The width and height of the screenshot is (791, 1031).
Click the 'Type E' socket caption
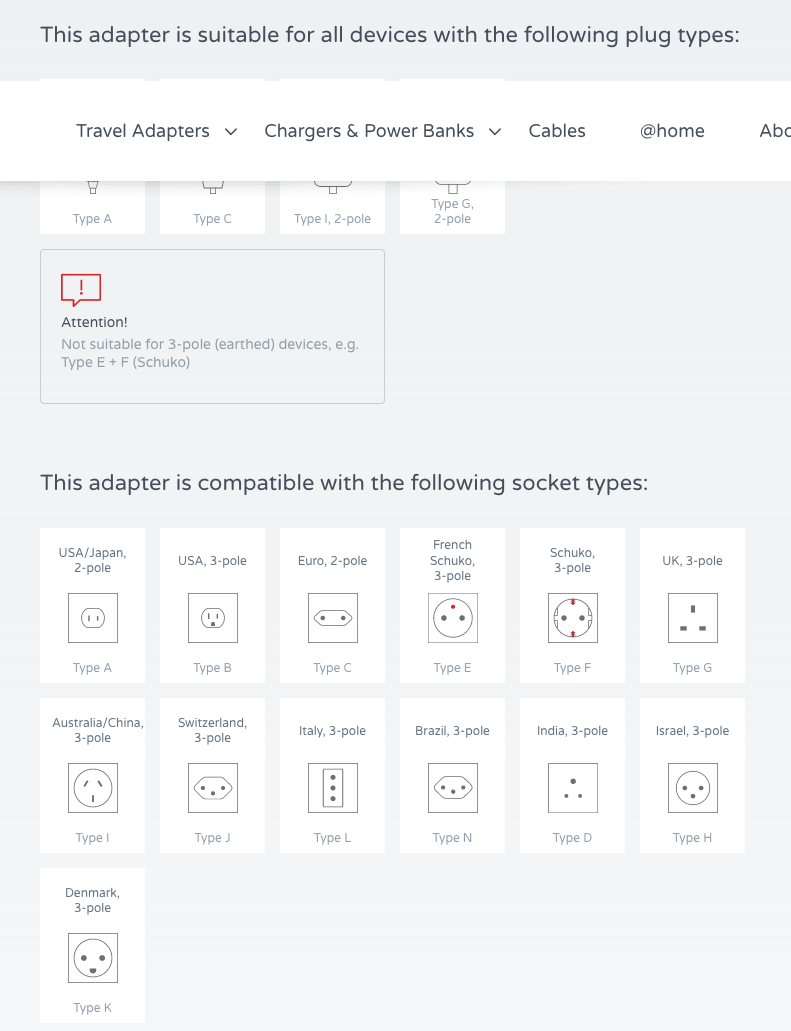[x=452, y=668]
